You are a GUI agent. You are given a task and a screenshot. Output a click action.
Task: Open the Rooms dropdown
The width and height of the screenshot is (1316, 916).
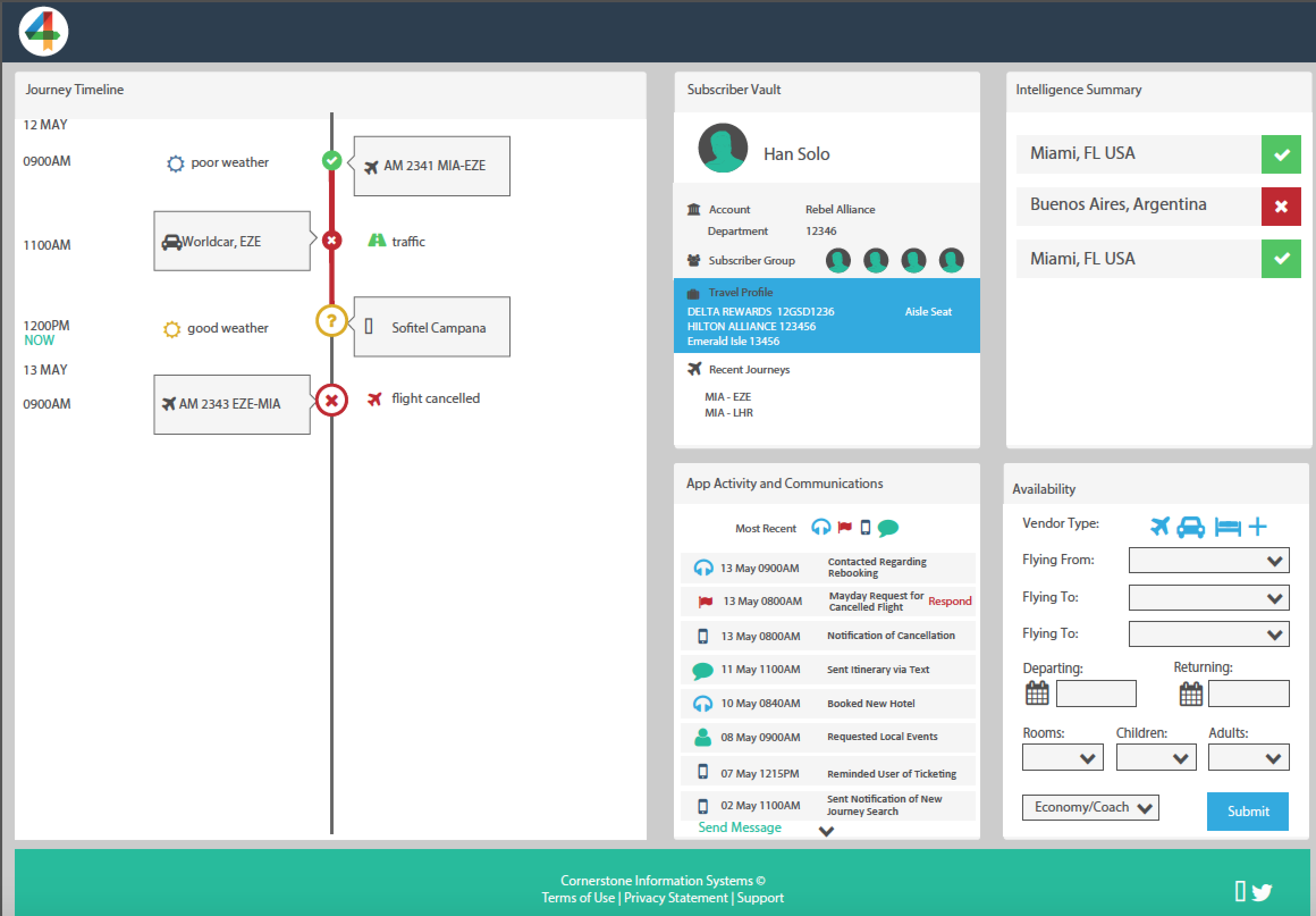point(1062,758)
